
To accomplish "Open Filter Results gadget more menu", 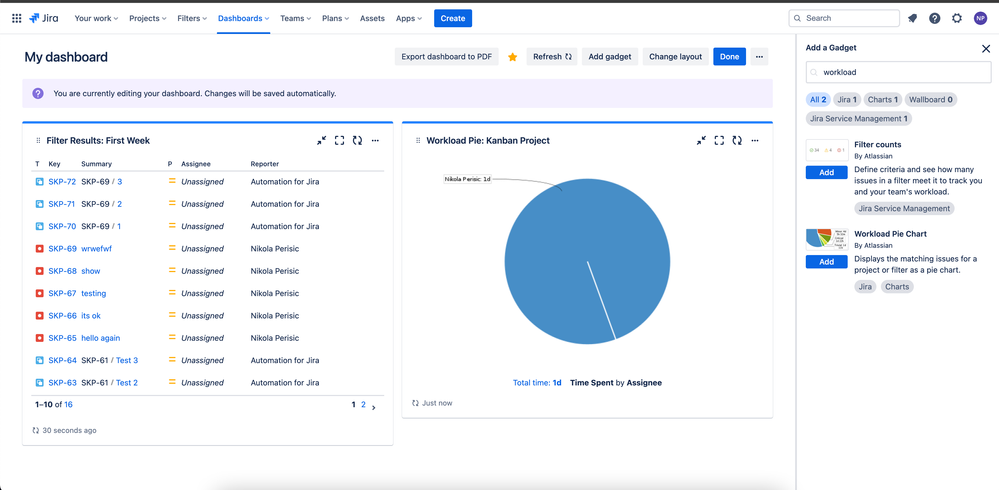I will [375, 140].
